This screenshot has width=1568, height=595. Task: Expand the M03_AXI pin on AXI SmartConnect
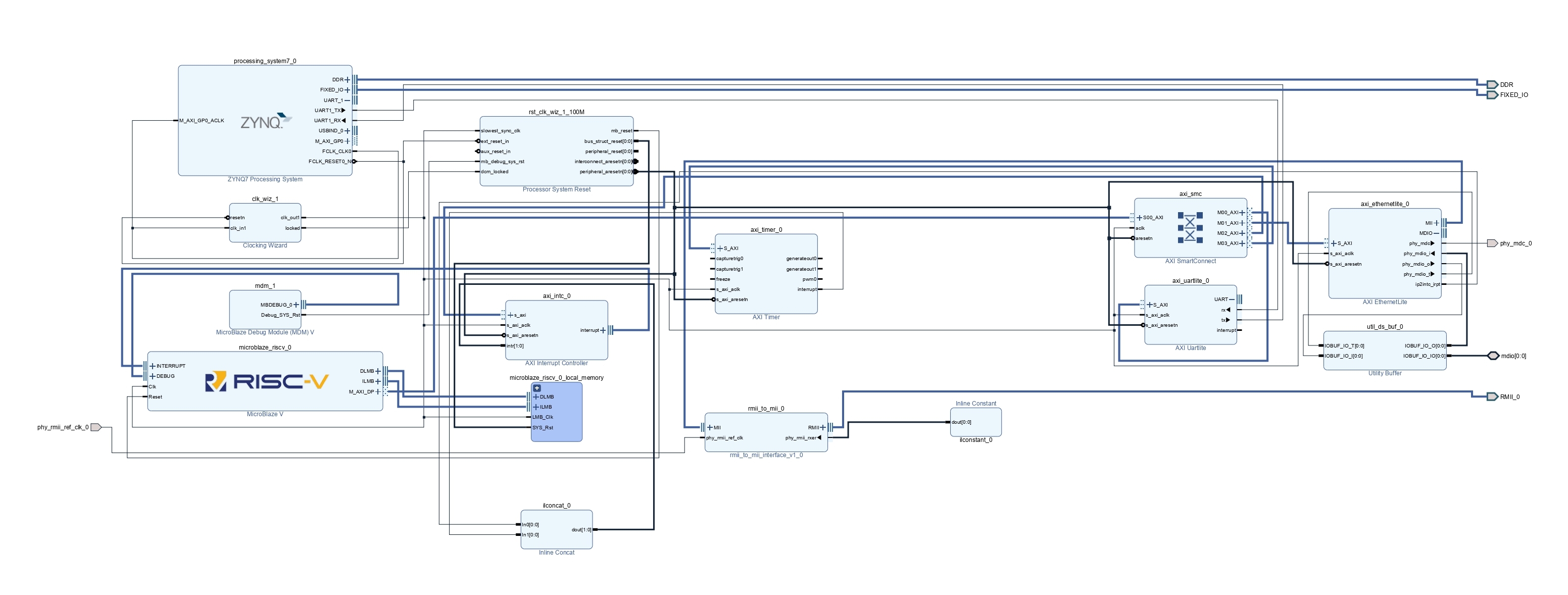point(1242,243)
